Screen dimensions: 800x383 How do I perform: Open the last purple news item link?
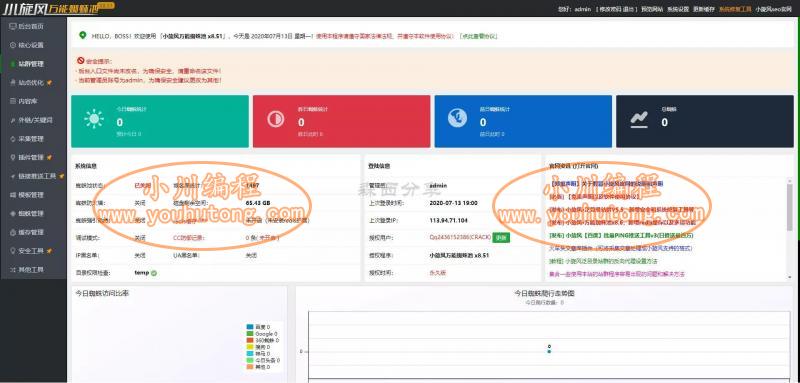point(616,274)
